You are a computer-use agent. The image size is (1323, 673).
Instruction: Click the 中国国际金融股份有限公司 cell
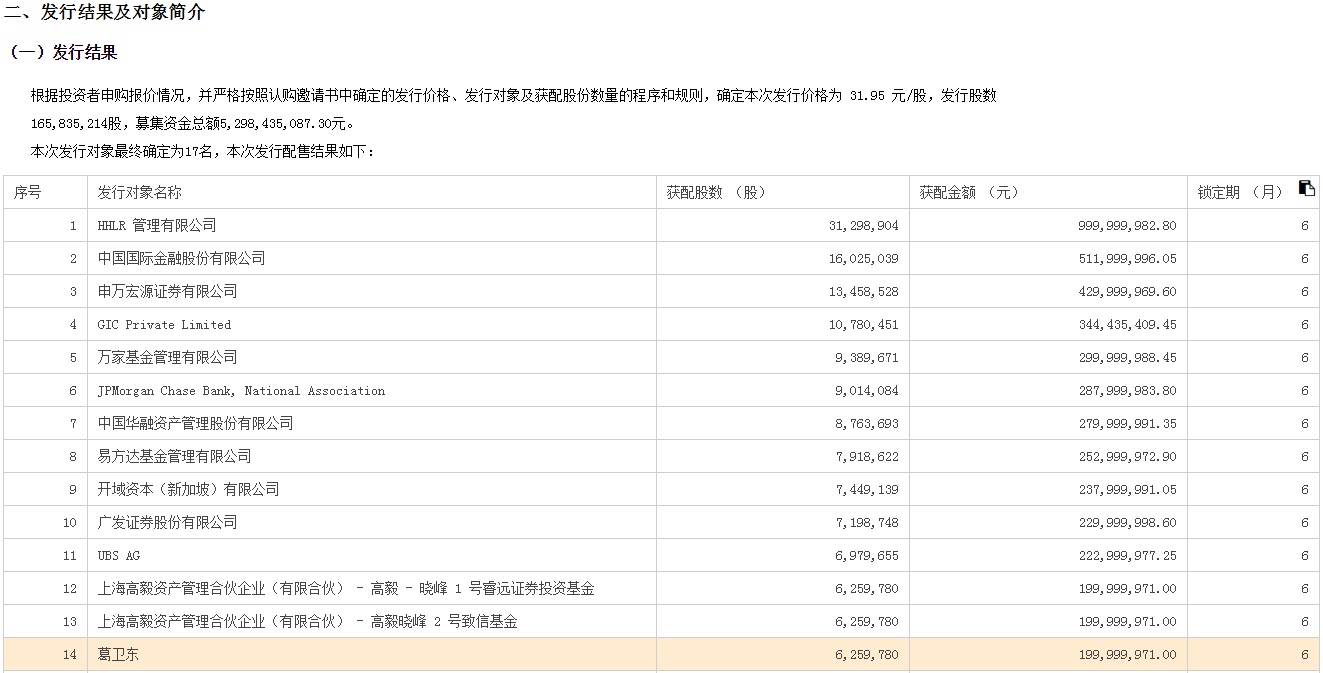[372, 259]
